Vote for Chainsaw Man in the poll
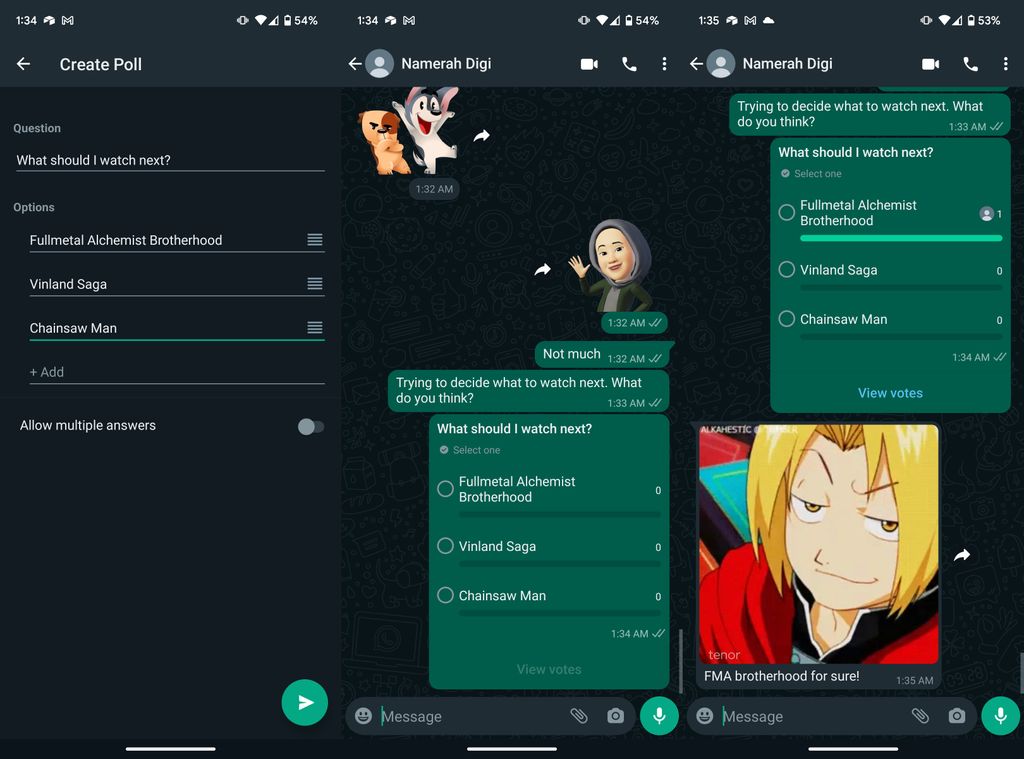The width and height of the screenshot is (1024, 759). click(x=786, y=319)
